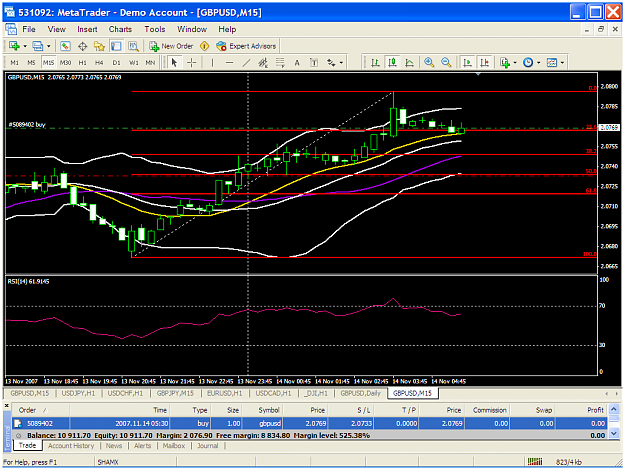
Task: Zoom in on the chart
Action: 429,63
